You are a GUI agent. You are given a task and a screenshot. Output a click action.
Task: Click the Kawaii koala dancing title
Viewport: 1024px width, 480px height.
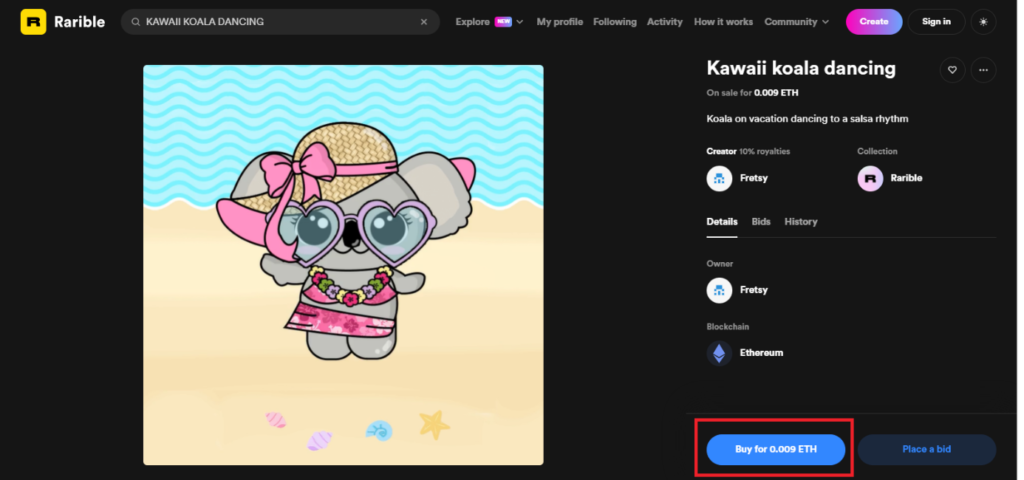[x=801, y=68]
